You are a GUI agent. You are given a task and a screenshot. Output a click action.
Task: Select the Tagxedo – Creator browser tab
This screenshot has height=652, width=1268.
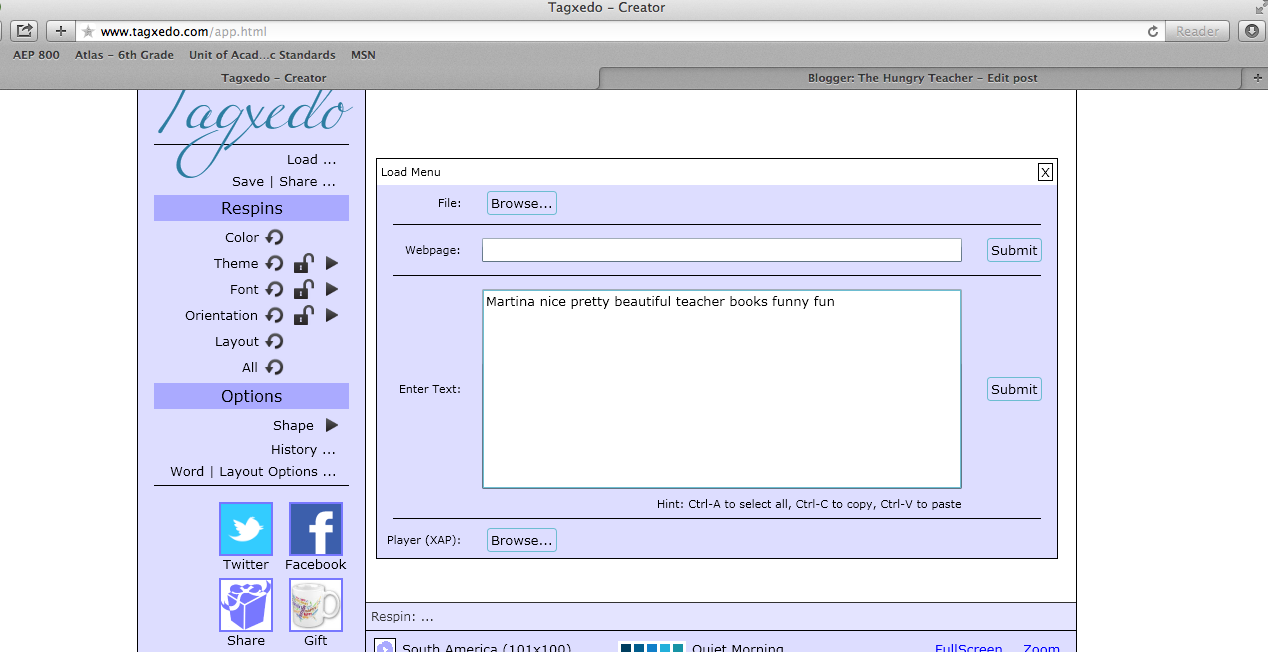click(274, 78)
